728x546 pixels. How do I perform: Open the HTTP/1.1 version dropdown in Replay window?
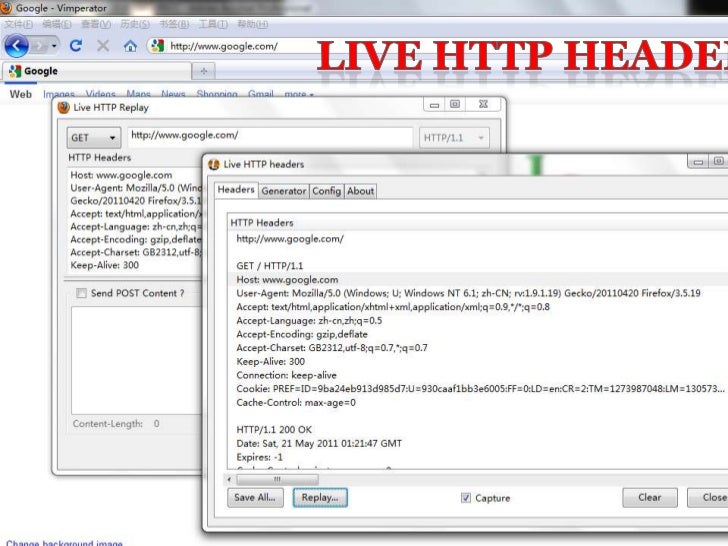point(454,138)
